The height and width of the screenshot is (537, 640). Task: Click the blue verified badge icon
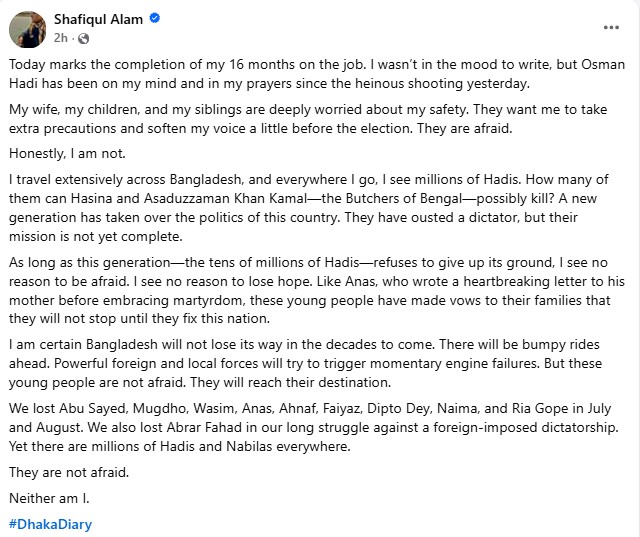click(157, 21)
